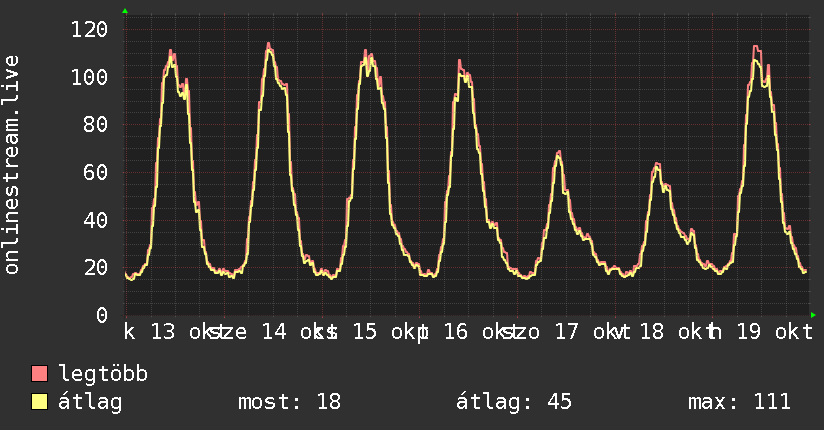824x430 pixels.
Task: Click the green arrow atop the y-axis
Action: click(125, 11)
